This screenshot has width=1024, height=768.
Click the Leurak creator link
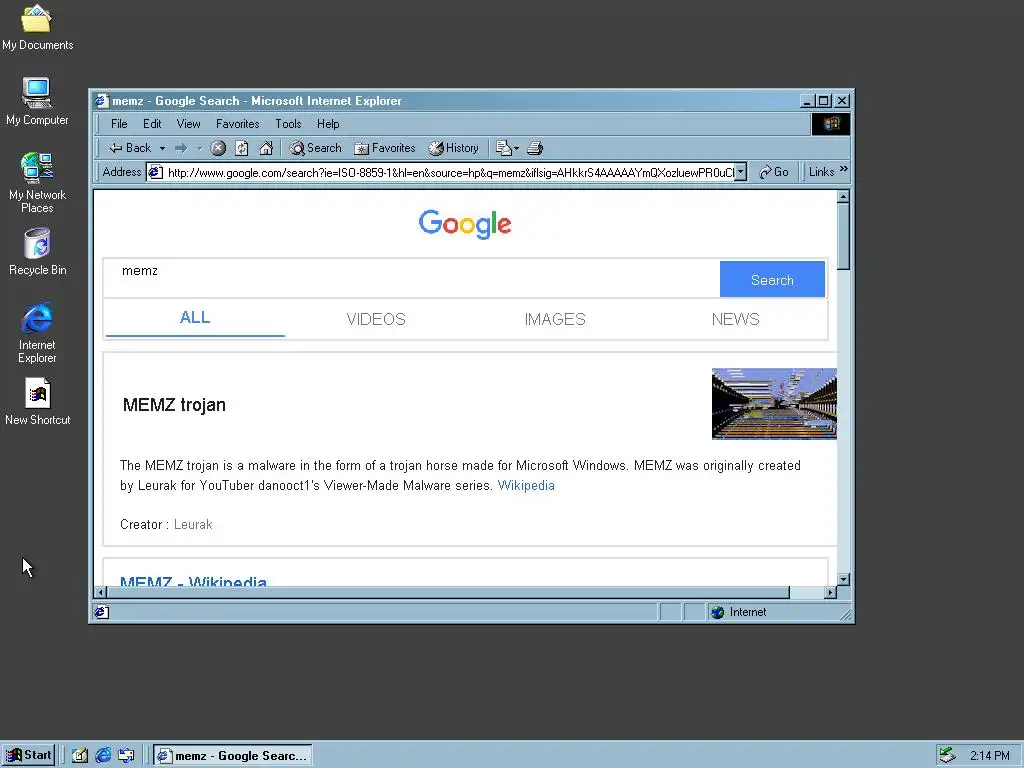[x=193, y=524]
